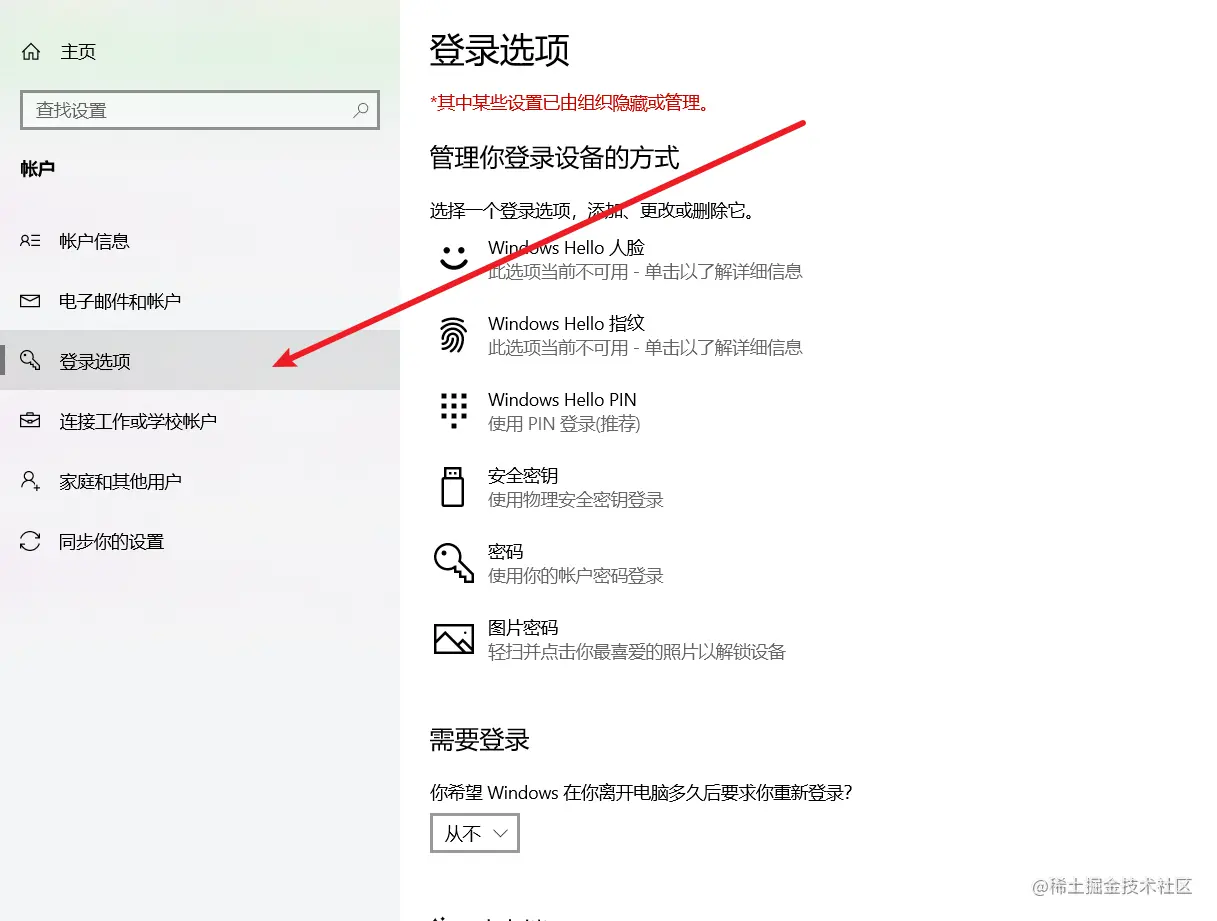Open 同步你的设置 page
The width and height of the screenshot is (1217, 921).
[x=200, y=541]
